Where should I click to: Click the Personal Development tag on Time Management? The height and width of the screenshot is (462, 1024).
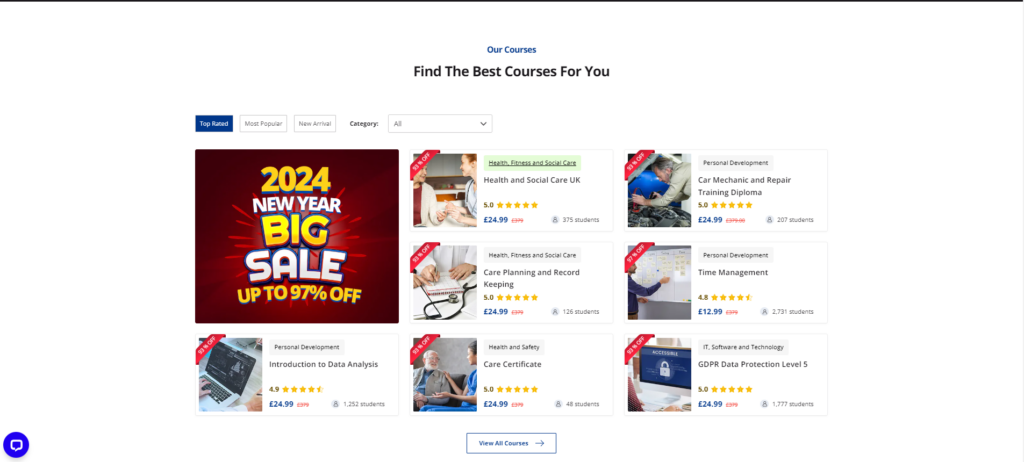[735, 256]
